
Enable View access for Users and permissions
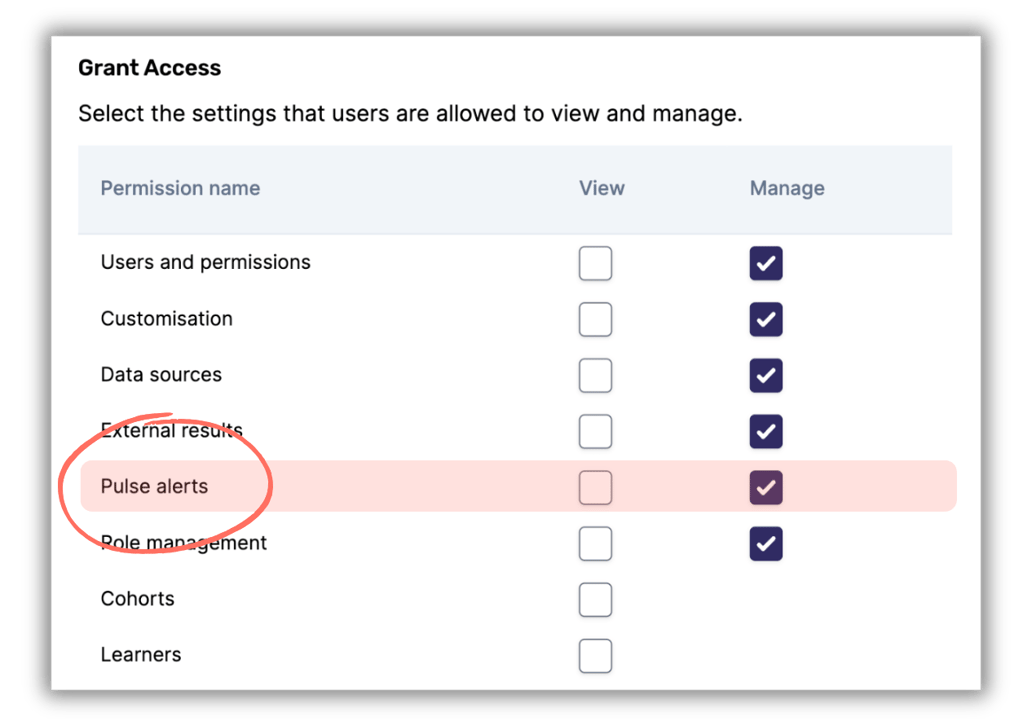[x=595, y=263]
